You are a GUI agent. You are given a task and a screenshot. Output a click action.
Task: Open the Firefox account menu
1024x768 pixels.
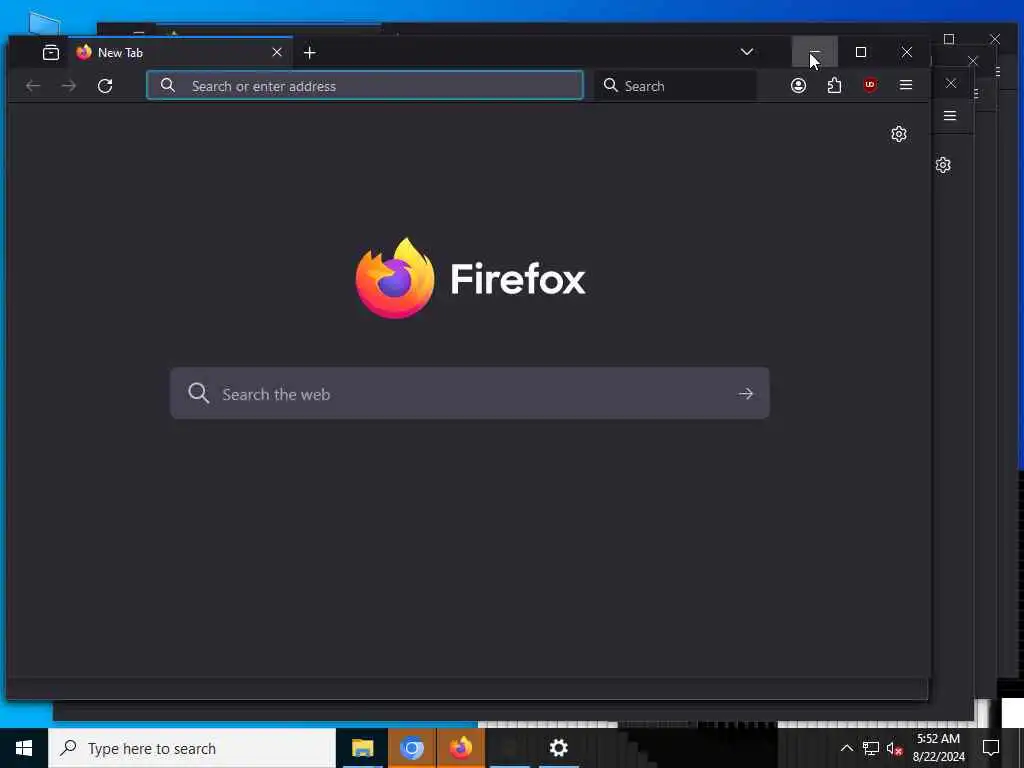(798, 86)
